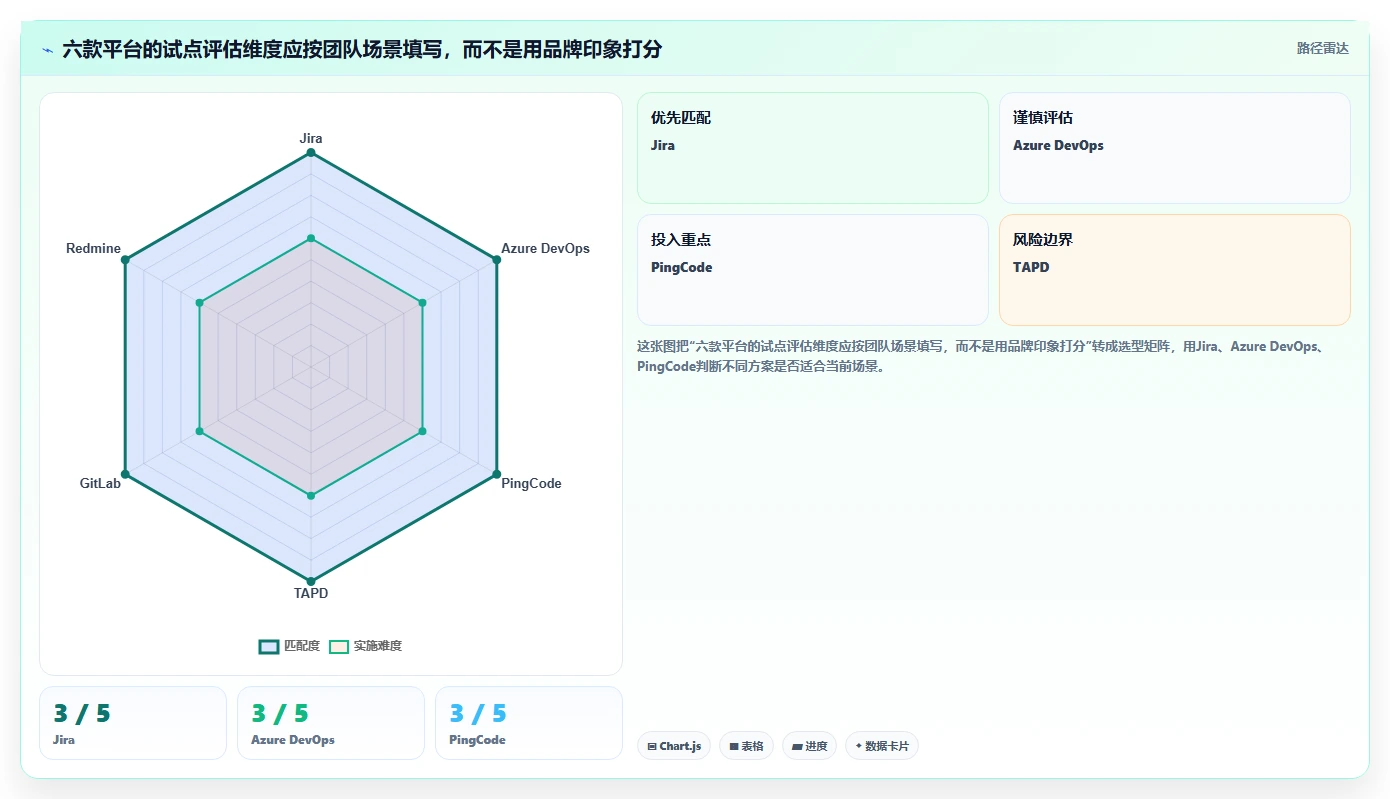Click the Jira 3 / 5 score card
This screenshot has height=799, width=1390.
point(133,723)
